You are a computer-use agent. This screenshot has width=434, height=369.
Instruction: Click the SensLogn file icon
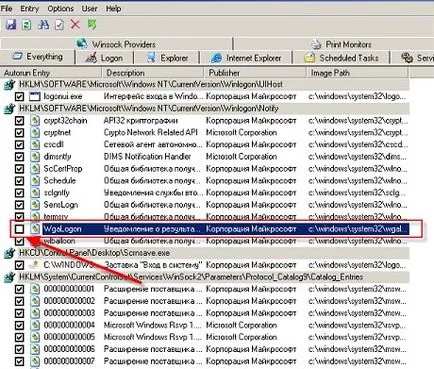pos(35,205)
